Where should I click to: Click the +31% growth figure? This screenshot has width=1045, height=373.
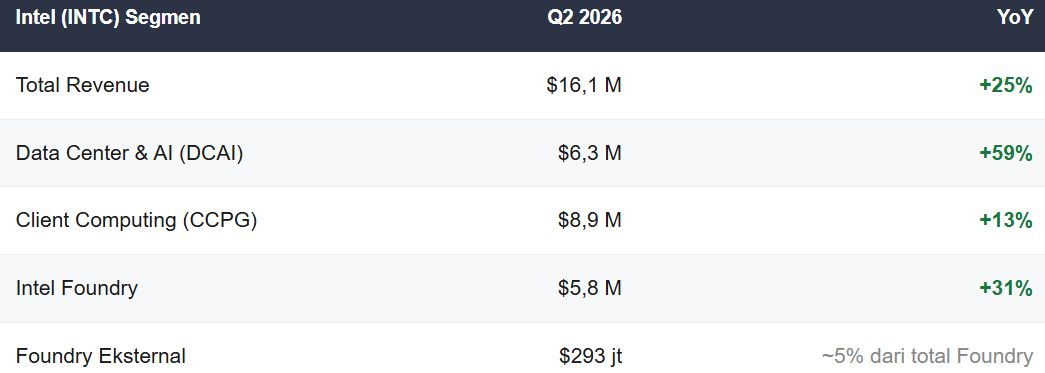click(x=1006, y=288)
